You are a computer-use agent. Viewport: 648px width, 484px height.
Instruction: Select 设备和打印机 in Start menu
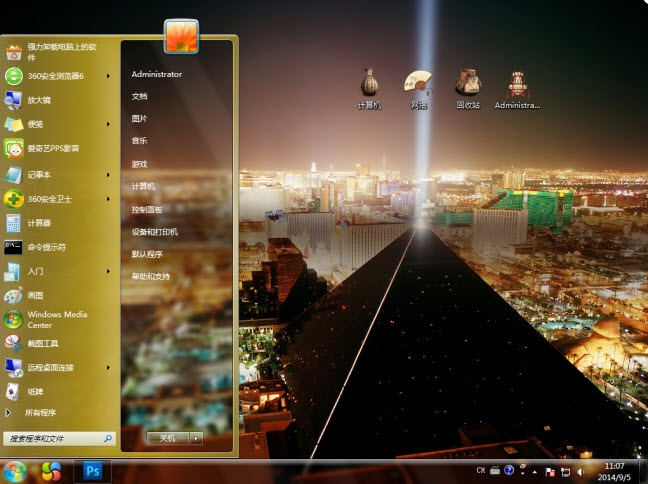click(x=154, y=232)
